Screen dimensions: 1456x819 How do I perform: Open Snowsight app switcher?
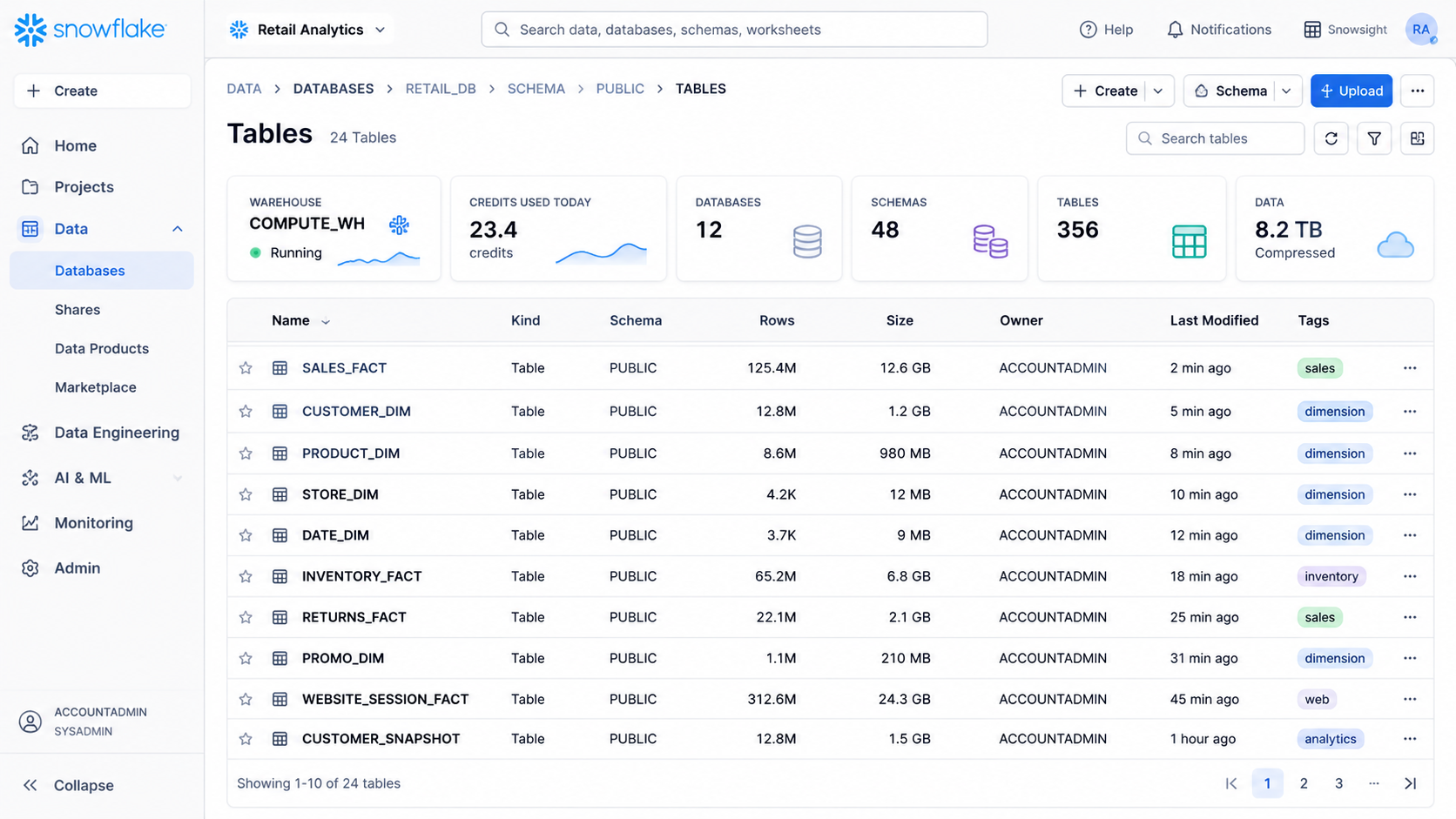[x=1345, y=30]
